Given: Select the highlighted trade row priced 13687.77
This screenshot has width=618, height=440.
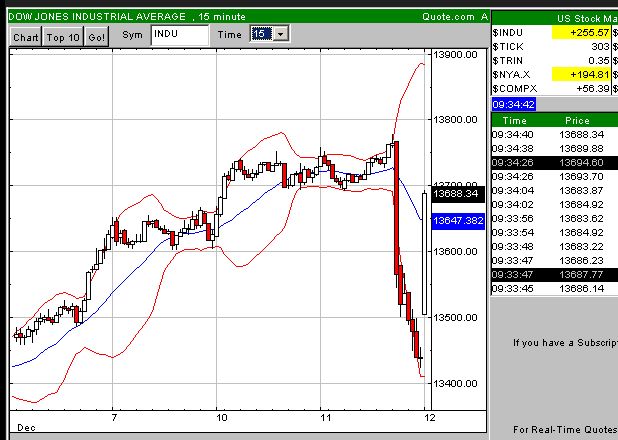Looking at the screenshot, I should click(555, 274).
